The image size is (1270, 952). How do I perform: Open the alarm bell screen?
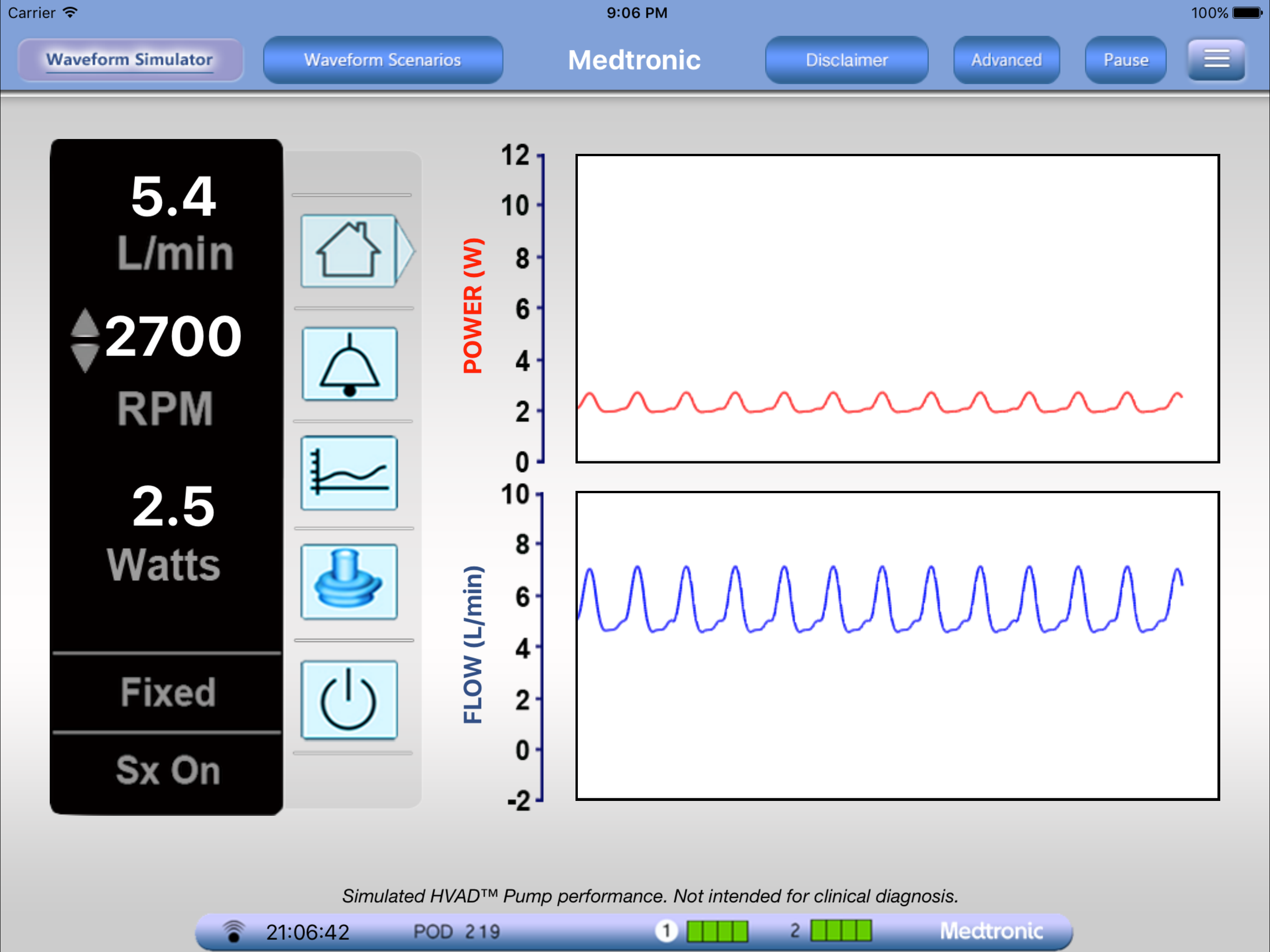(x=349, y=364)
